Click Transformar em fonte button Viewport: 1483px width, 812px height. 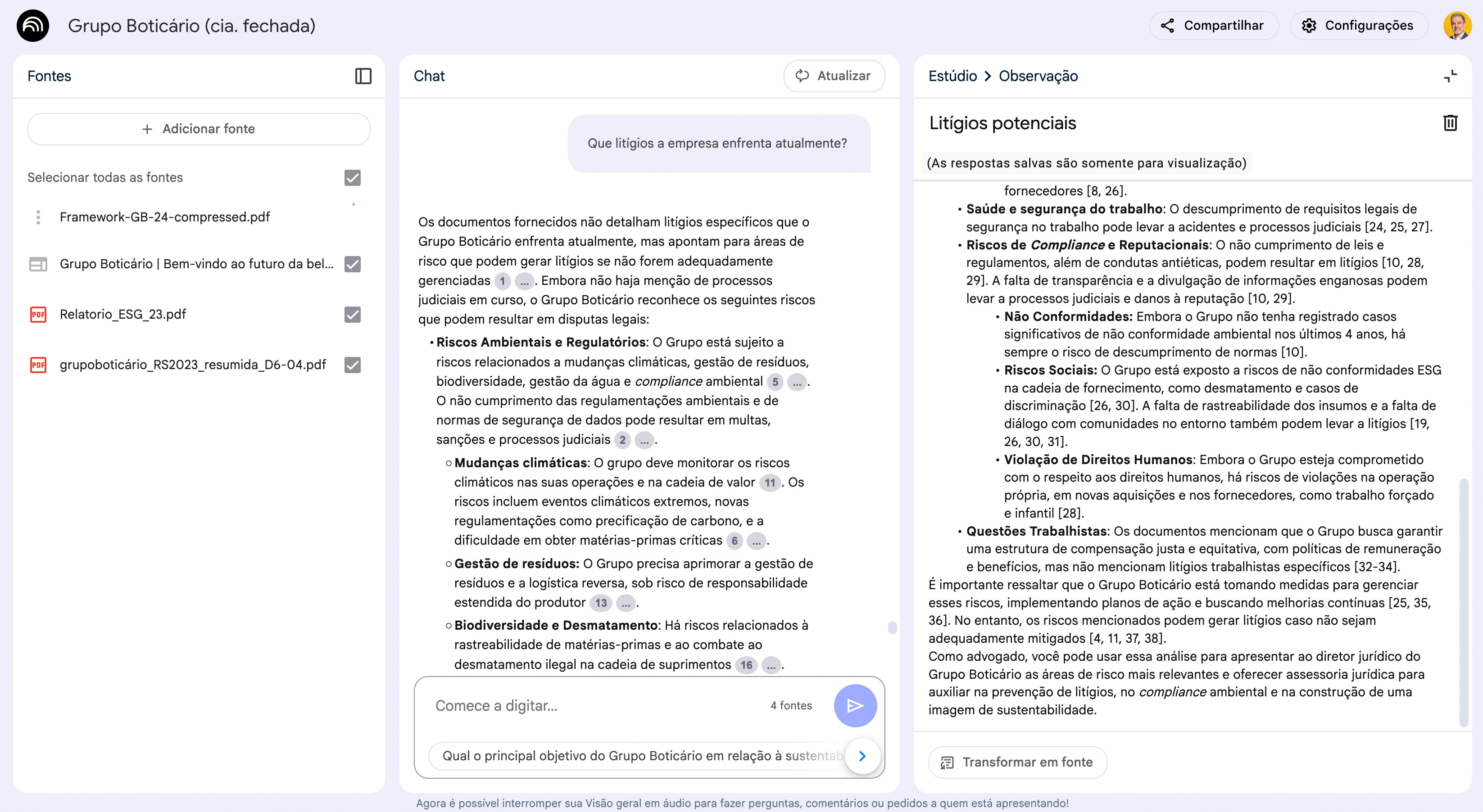(1017, 762)
